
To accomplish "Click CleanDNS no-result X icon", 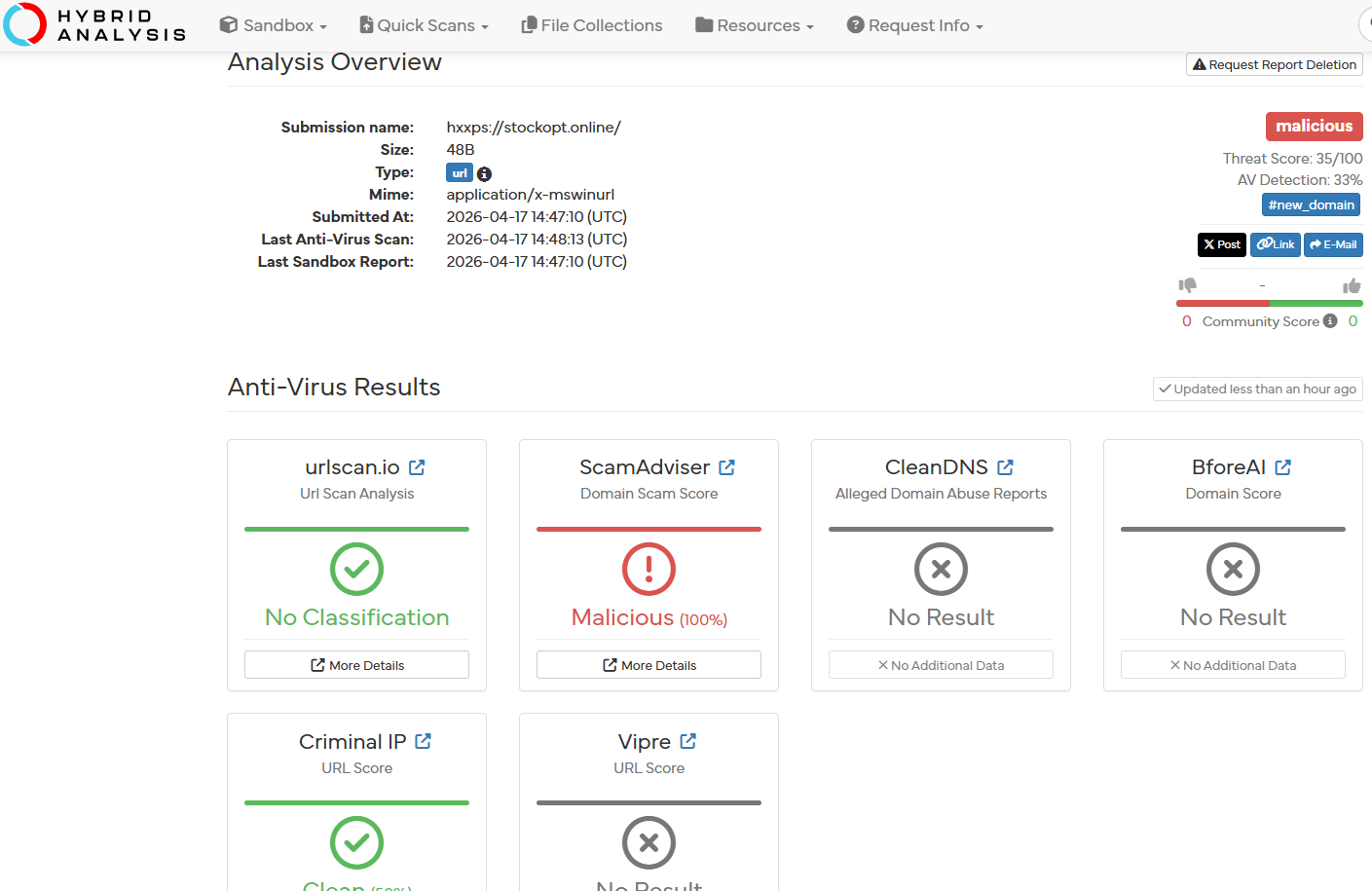I will 941,569.
